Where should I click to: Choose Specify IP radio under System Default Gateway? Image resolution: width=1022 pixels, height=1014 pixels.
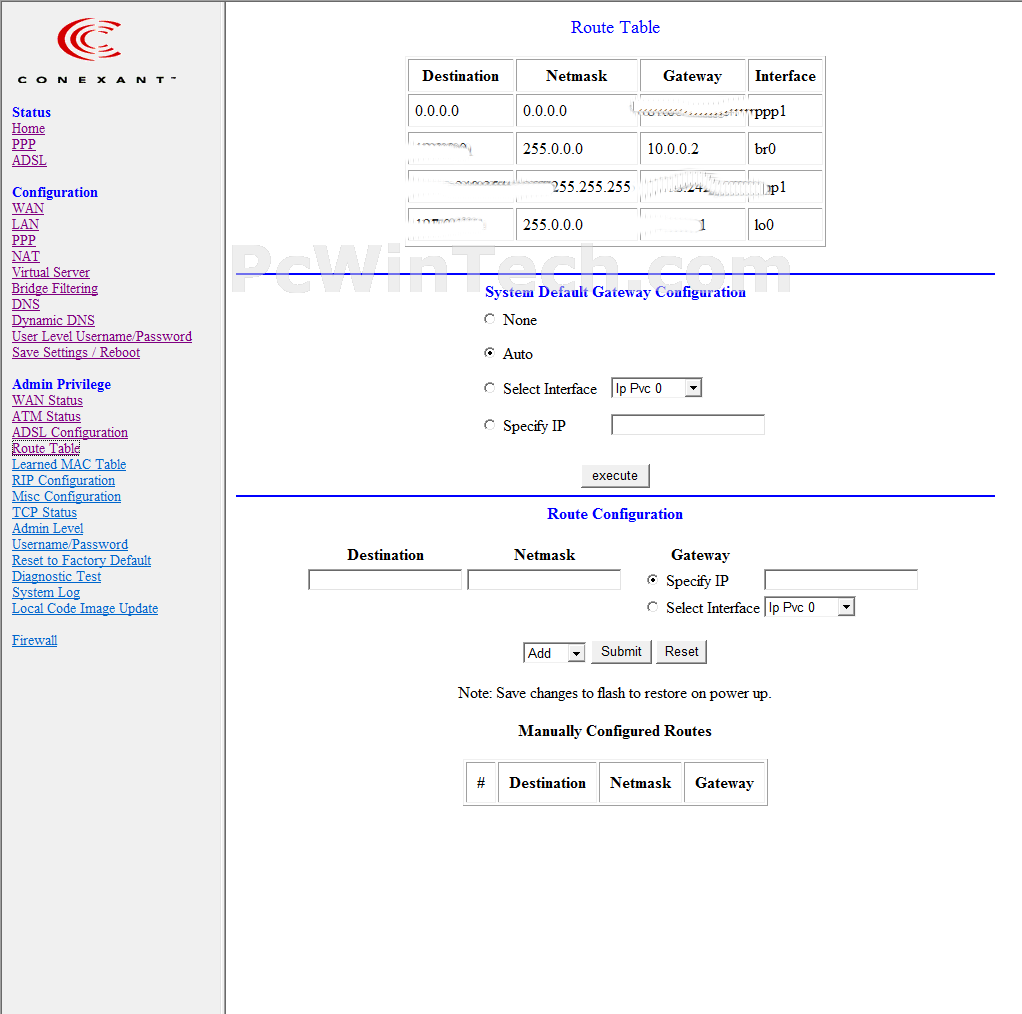(489, 425)
